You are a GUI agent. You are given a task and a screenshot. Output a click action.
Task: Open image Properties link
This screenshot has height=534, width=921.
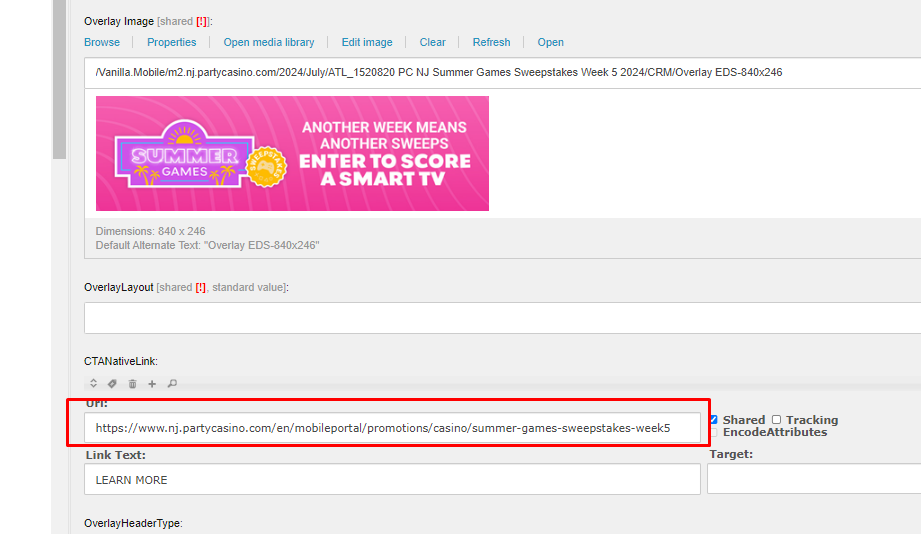pos(172,42)
